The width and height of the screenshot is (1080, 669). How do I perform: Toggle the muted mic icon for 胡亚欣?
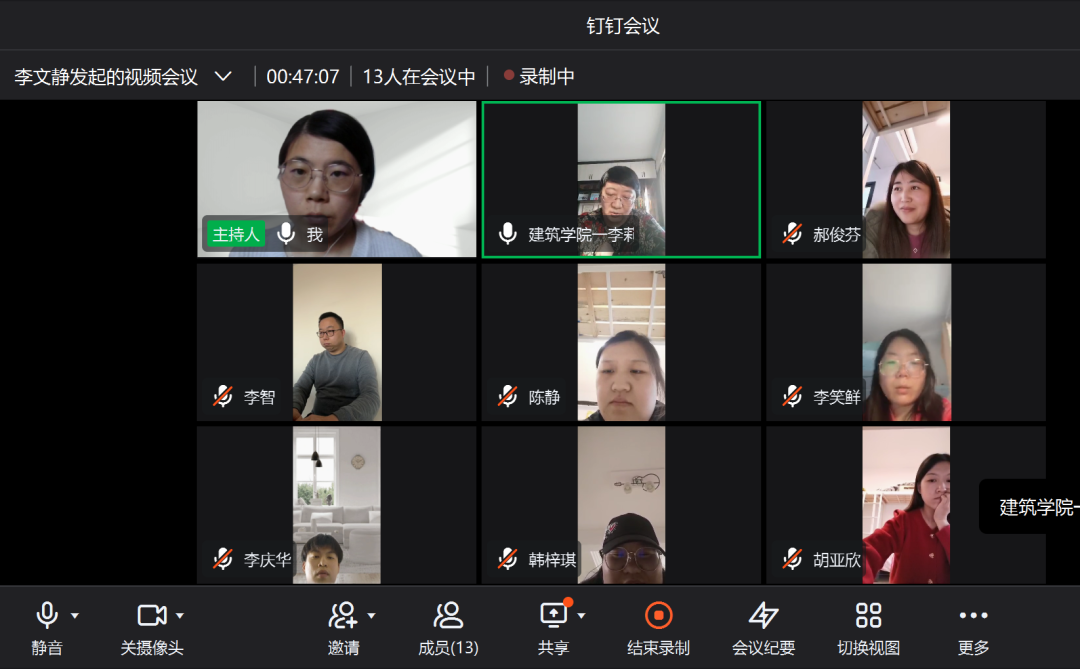tap(793, 559)
